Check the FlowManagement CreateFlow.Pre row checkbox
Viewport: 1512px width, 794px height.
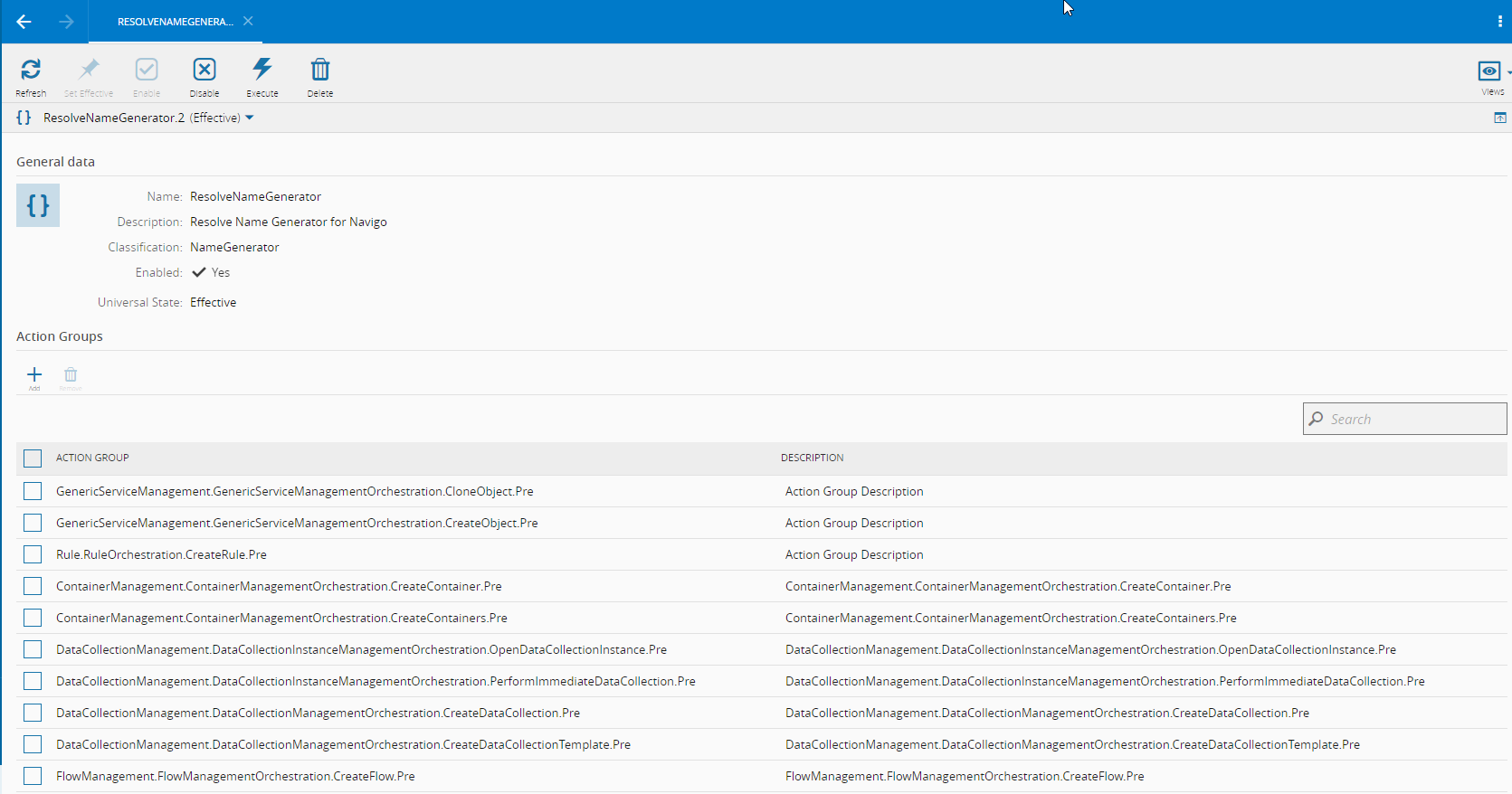pos(33,776)
